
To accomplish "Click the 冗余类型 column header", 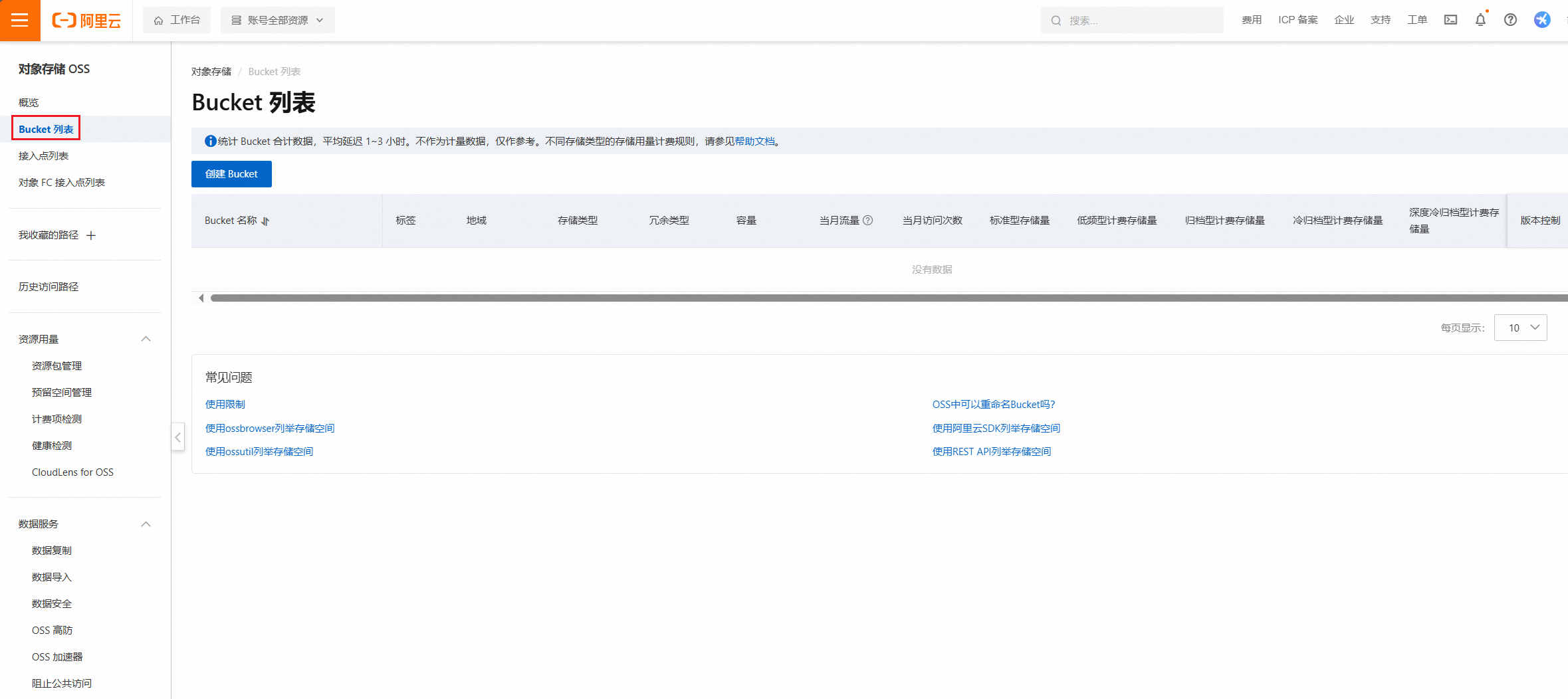I will coord(669,221).
